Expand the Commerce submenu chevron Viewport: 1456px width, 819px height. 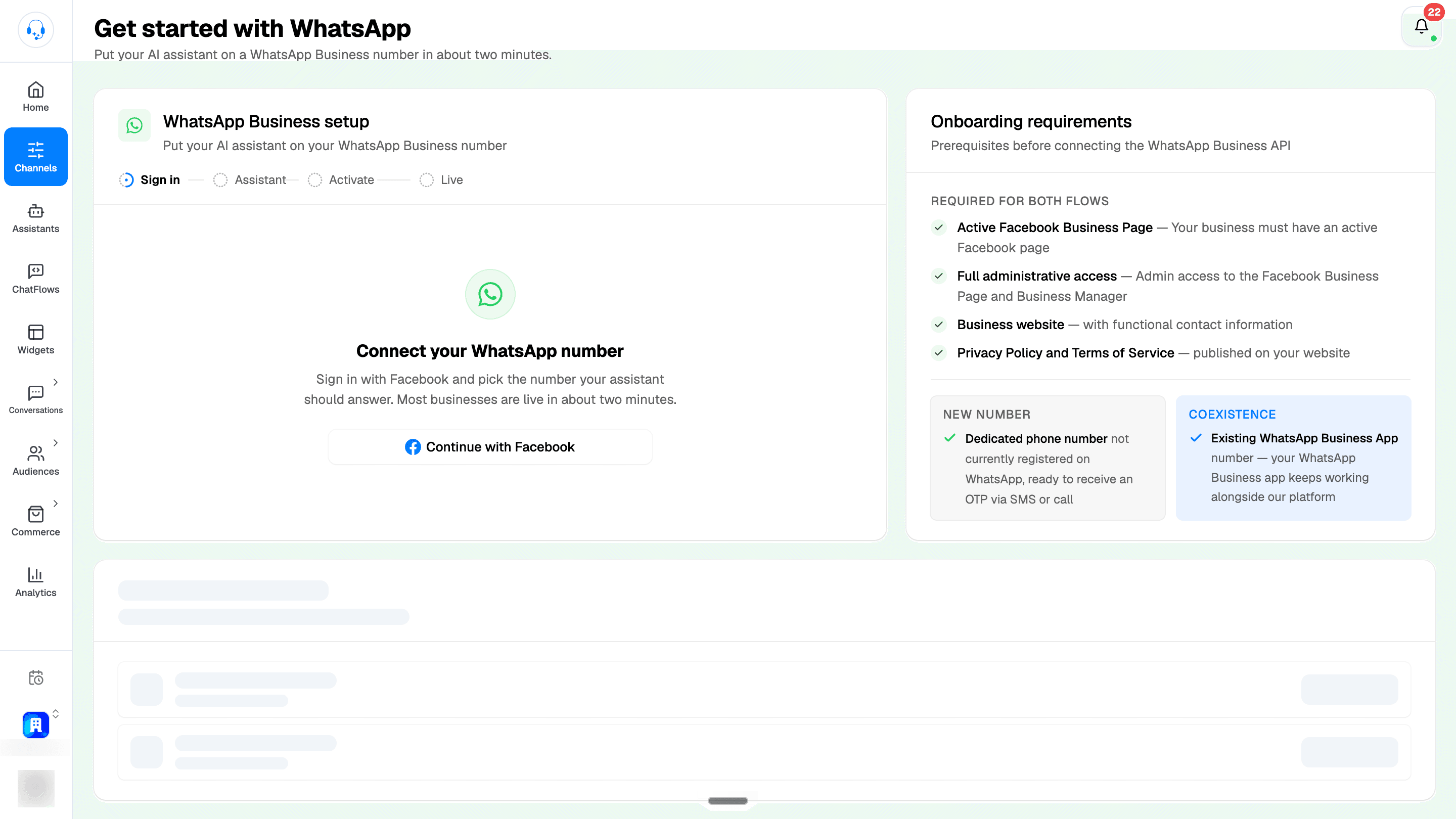(x=56, y=503)
